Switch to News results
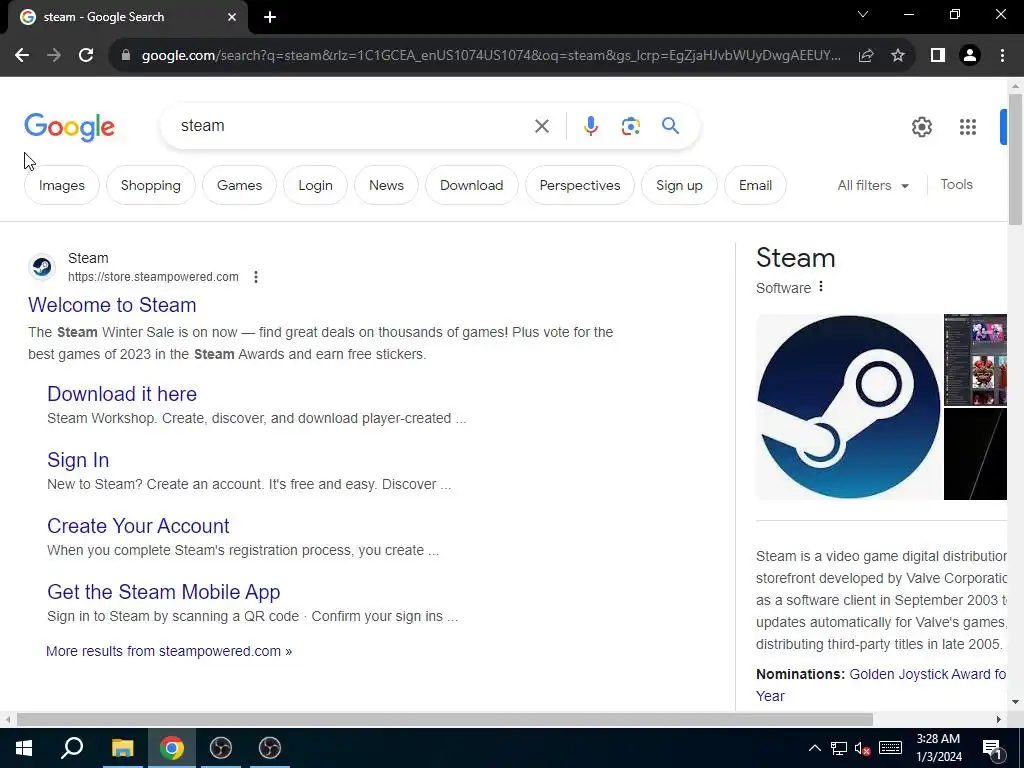This screenshot has width=1024, height=768. [x=387, y=185]
